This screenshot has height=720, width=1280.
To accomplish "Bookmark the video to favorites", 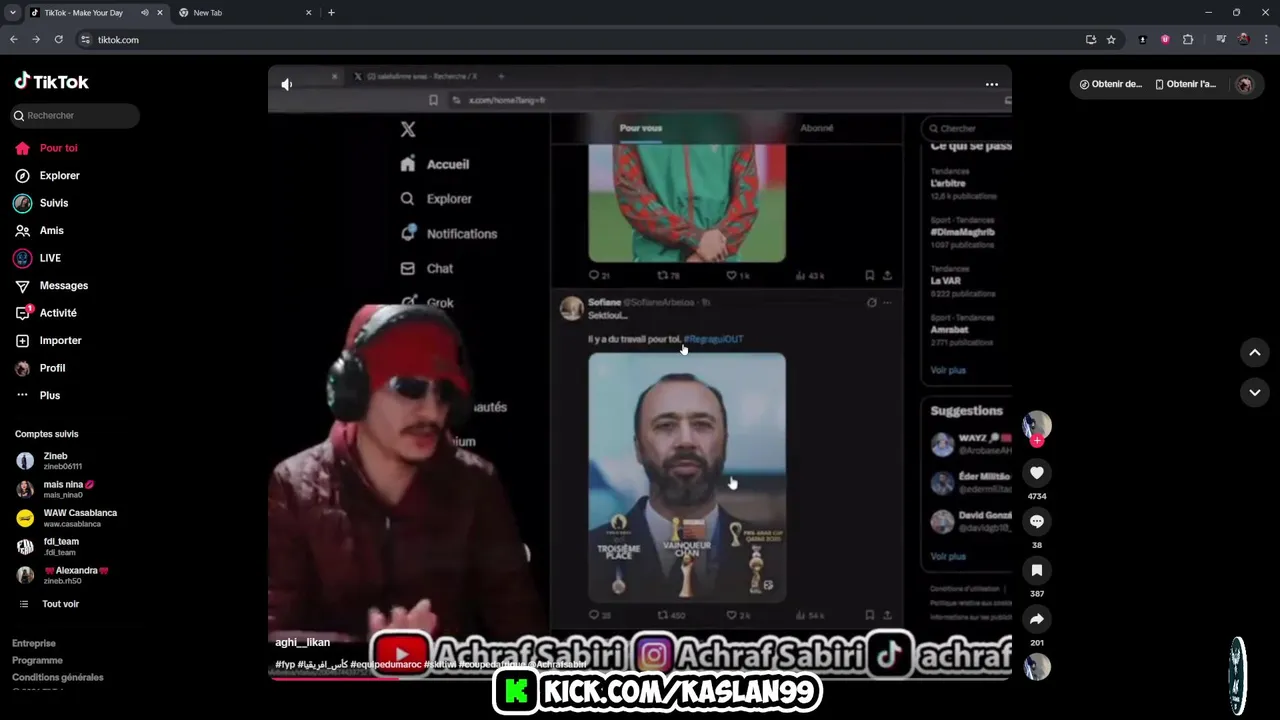I will (x=1037, y=570).
